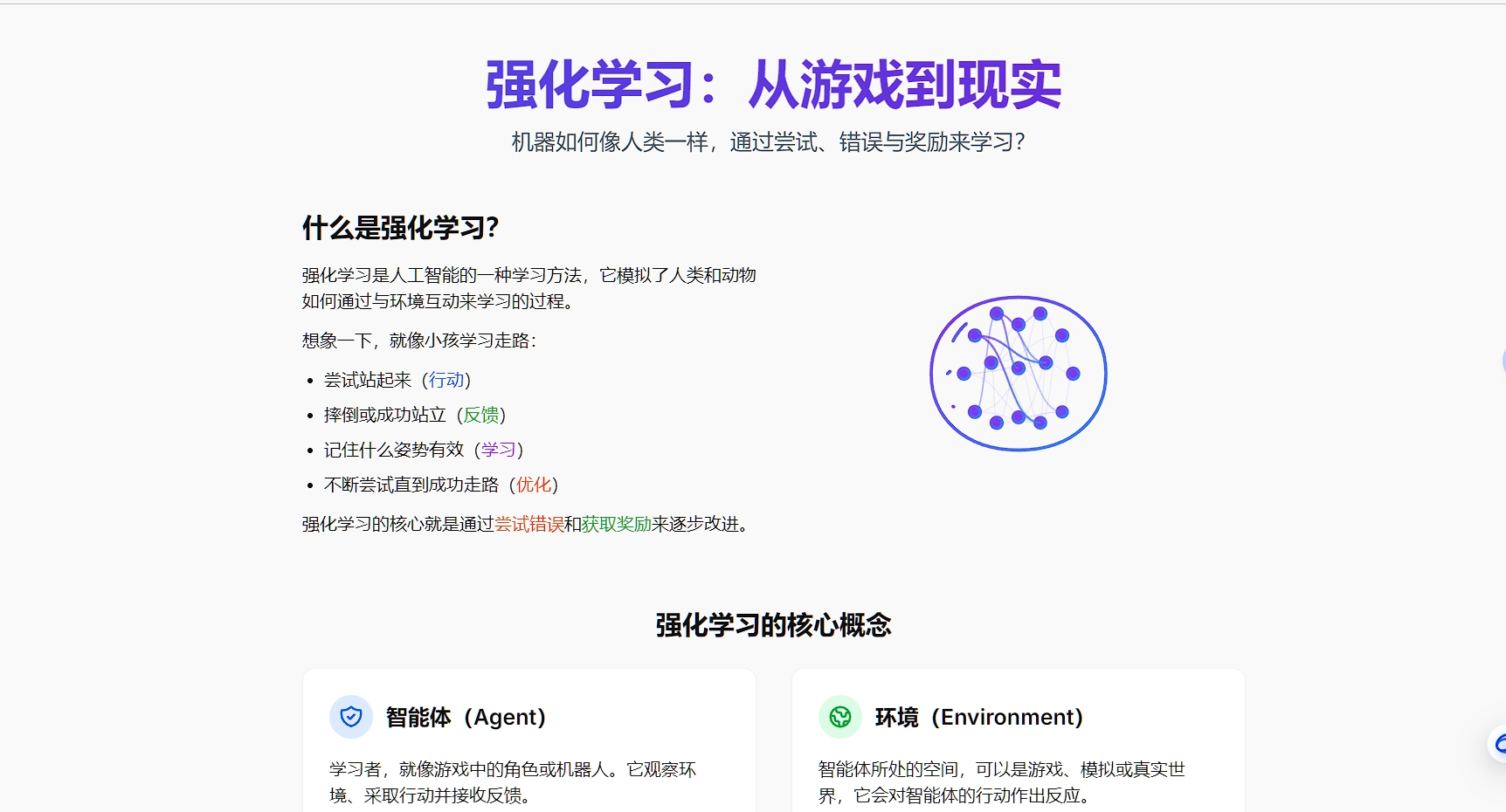Click the blue shield icon on the Agent card
Screen dimensions: 1506x812
pyautogui.click(x=352, y=716)
